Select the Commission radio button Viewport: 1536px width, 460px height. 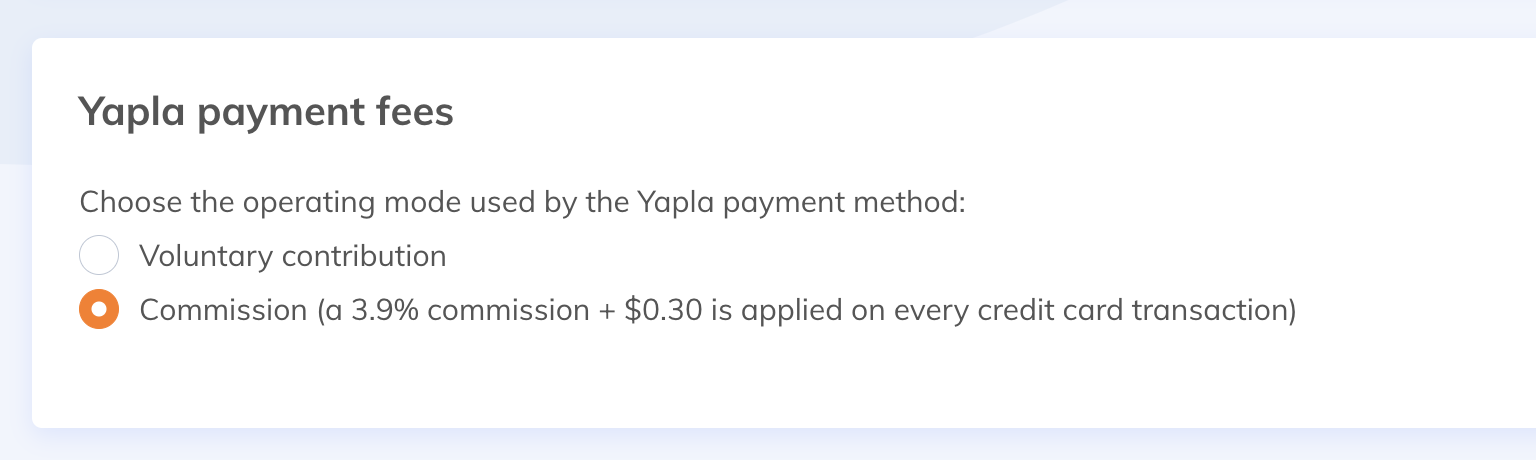tap(99, 310)
